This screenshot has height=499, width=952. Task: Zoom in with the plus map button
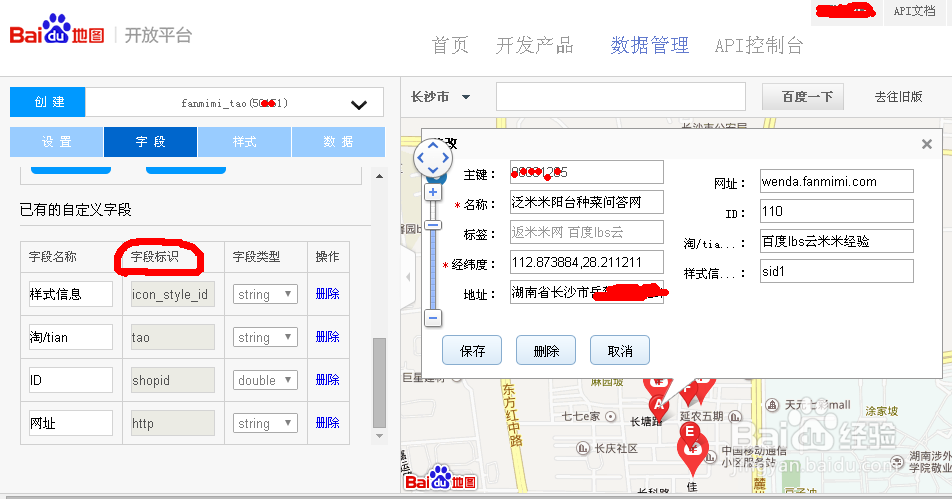pos(432,192)
